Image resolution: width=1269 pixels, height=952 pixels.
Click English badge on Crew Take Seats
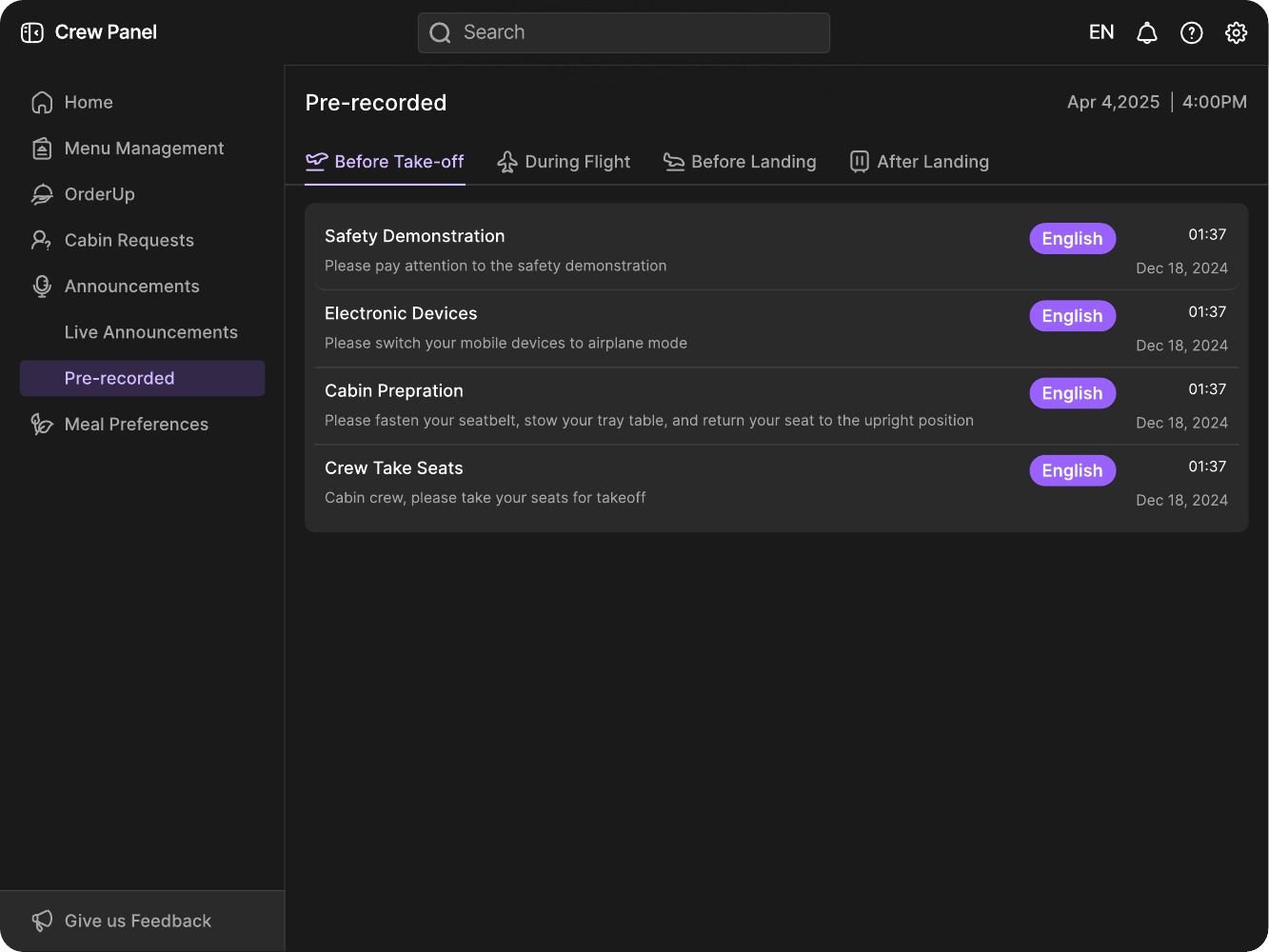(1072, 470)
